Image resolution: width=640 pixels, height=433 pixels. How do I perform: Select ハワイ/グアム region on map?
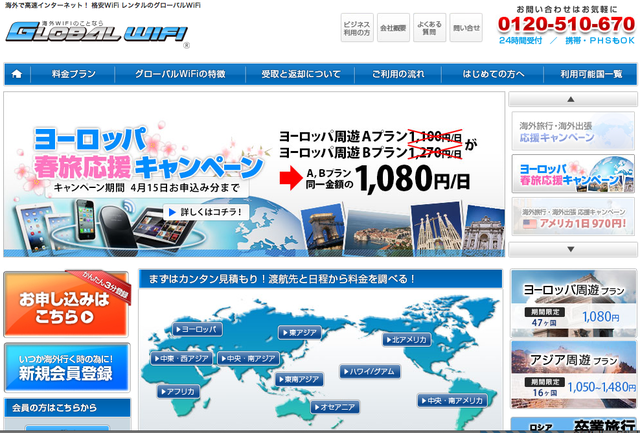click(x=370, y=371)
